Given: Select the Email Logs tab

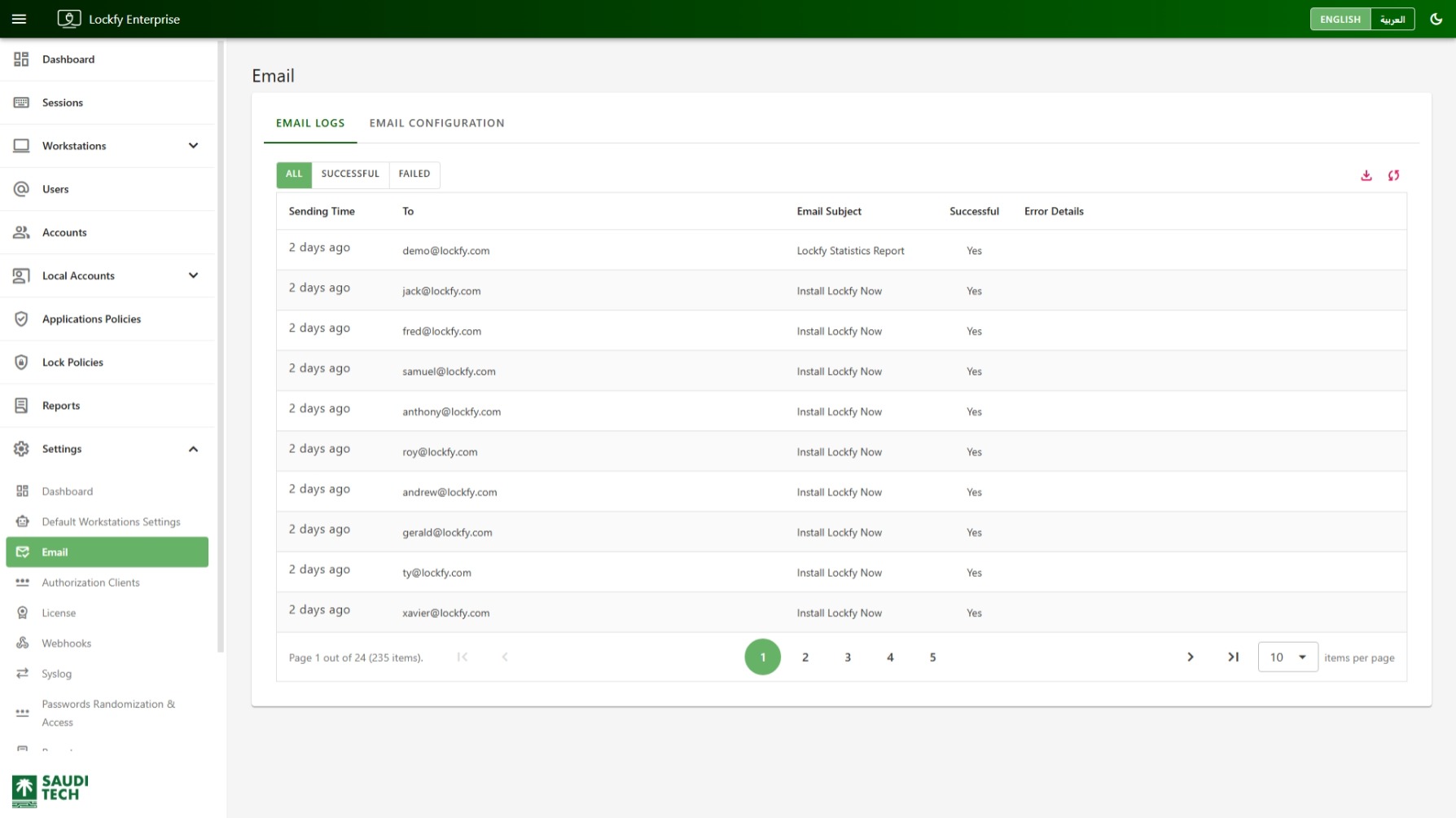Looking at the screenshot, I should (310, 123).
